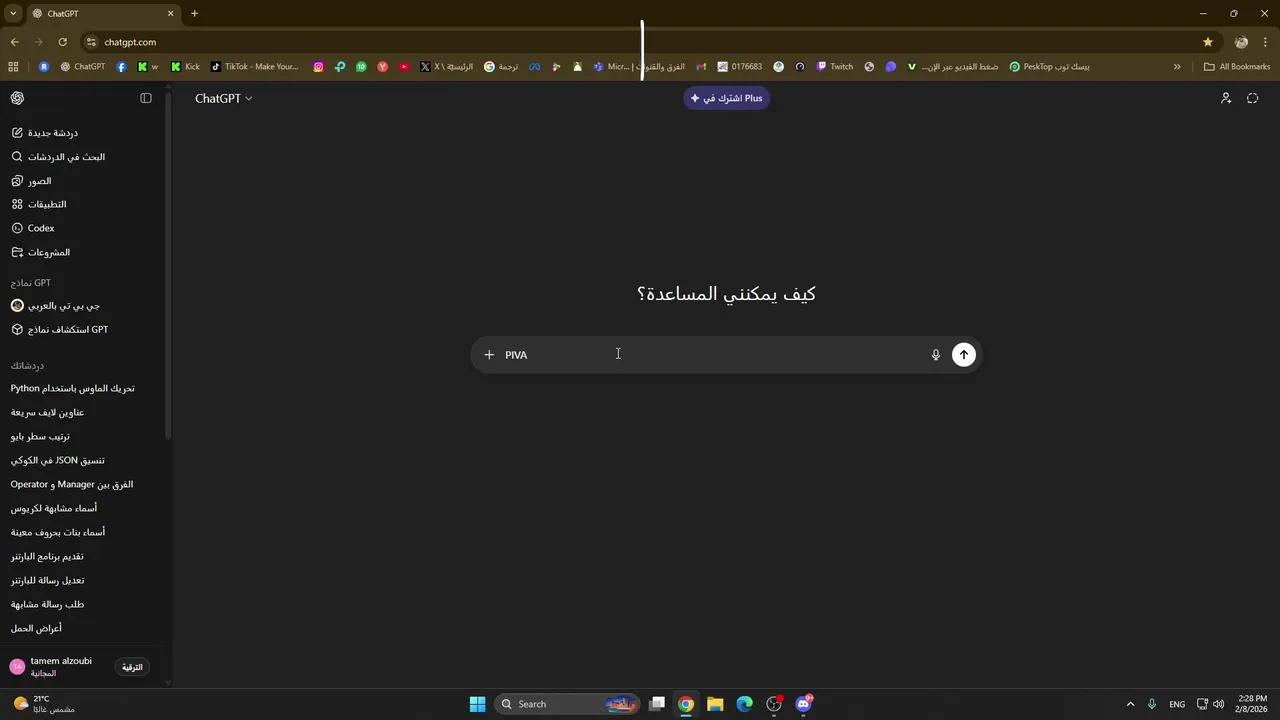Click the ChatGPT logo in the sidebar header

[18, 98]
